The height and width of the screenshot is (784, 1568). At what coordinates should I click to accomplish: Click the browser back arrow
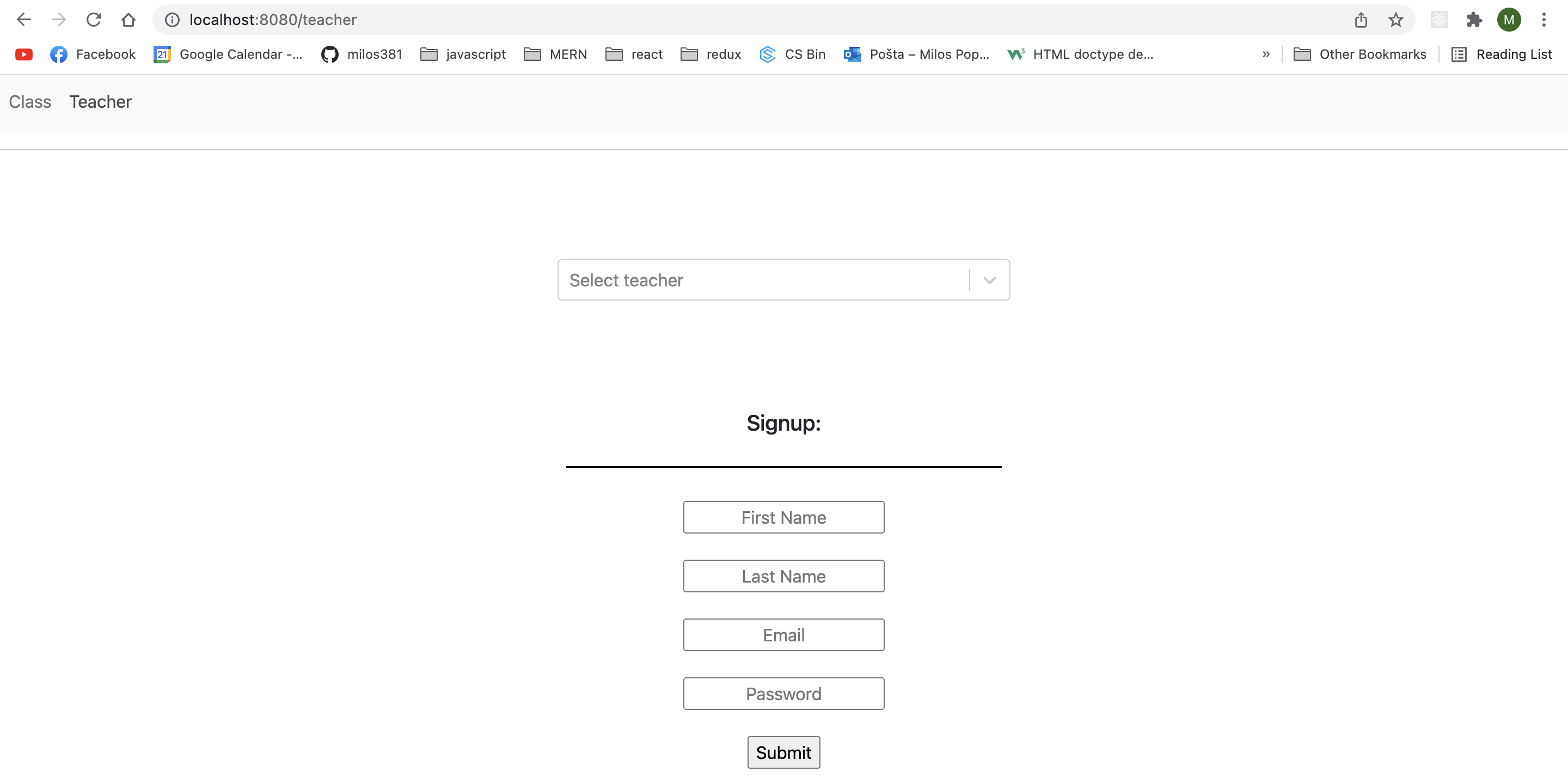click(24, 20)
